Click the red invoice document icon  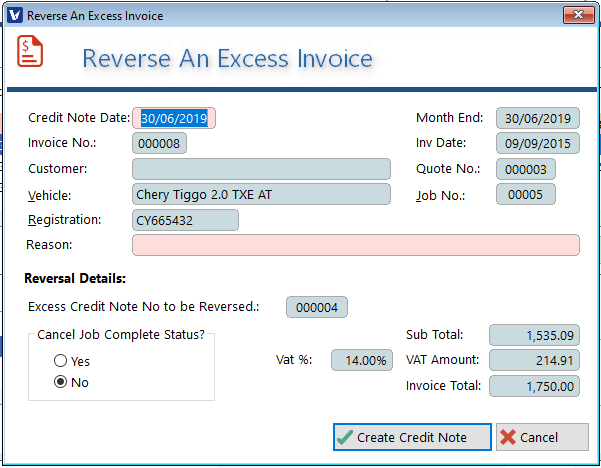pyautogui.click(x=30, y=51)
